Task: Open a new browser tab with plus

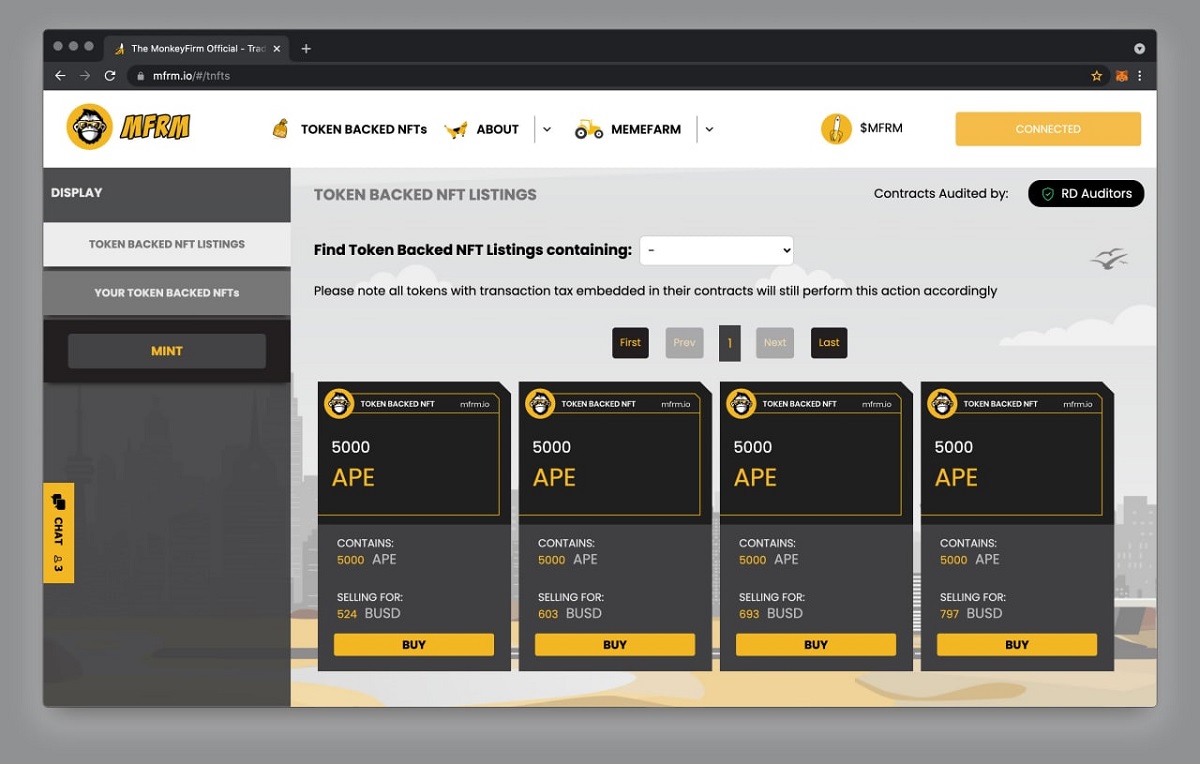Action: (306, 48)
